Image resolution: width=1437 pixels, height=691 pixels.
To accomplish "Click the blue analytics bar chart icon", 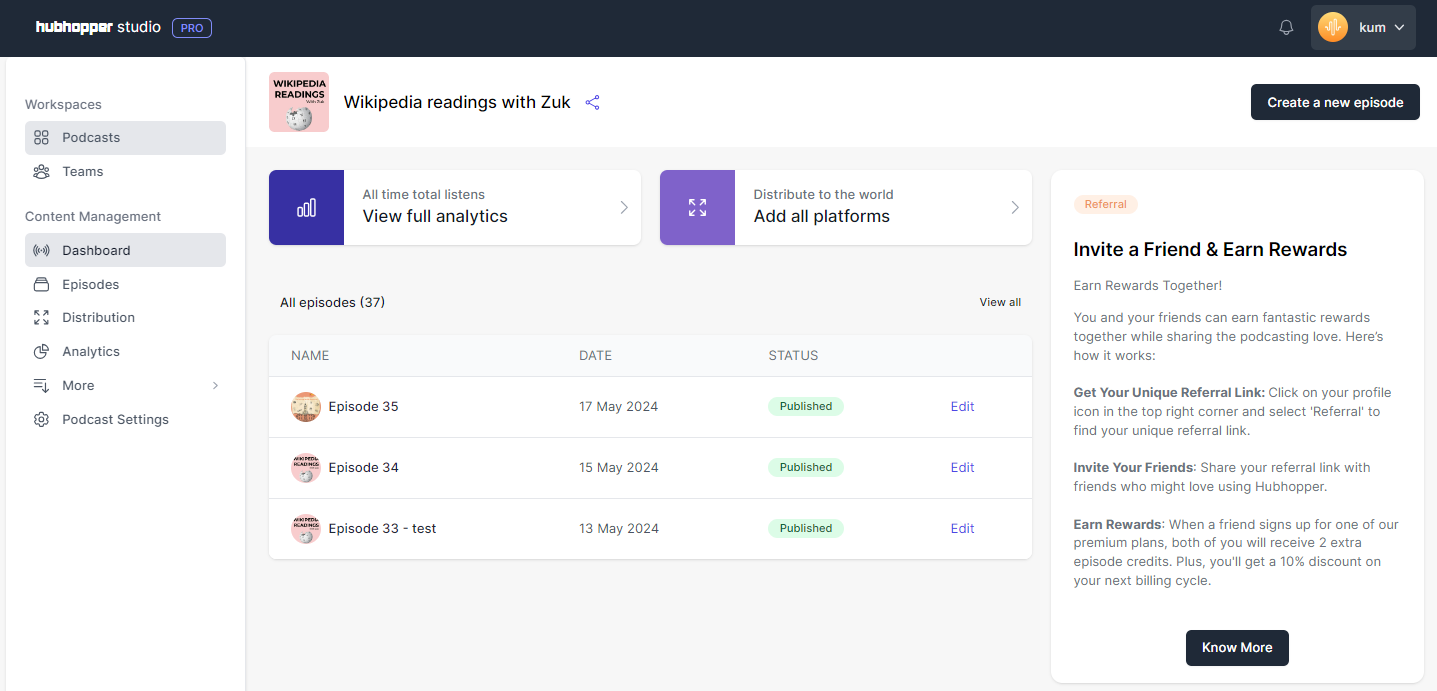I will coord(306,208).
